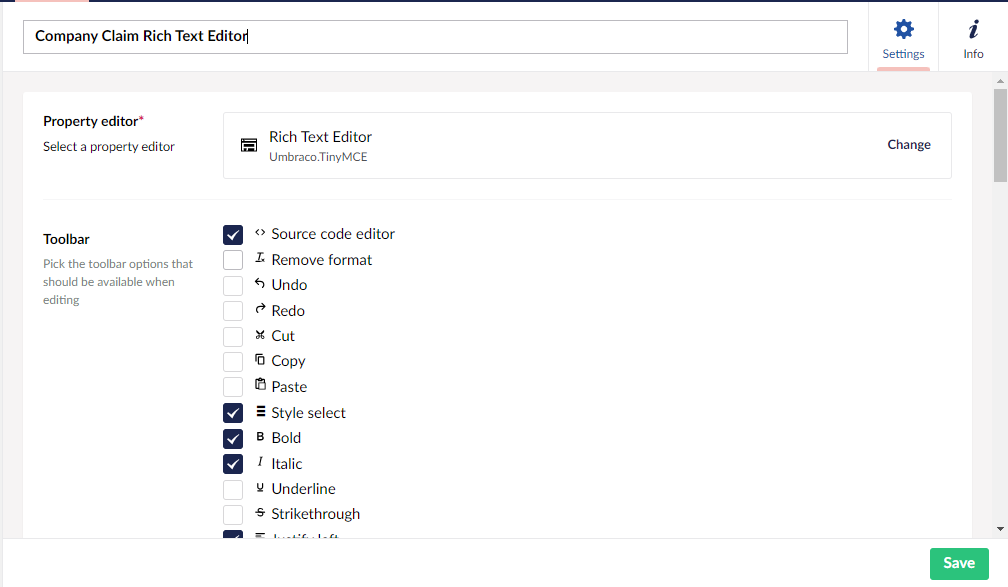This screenshot has width=1008, height=587.
Task: Click the Rich Text Editor property icon
Action: coord(249,145)
